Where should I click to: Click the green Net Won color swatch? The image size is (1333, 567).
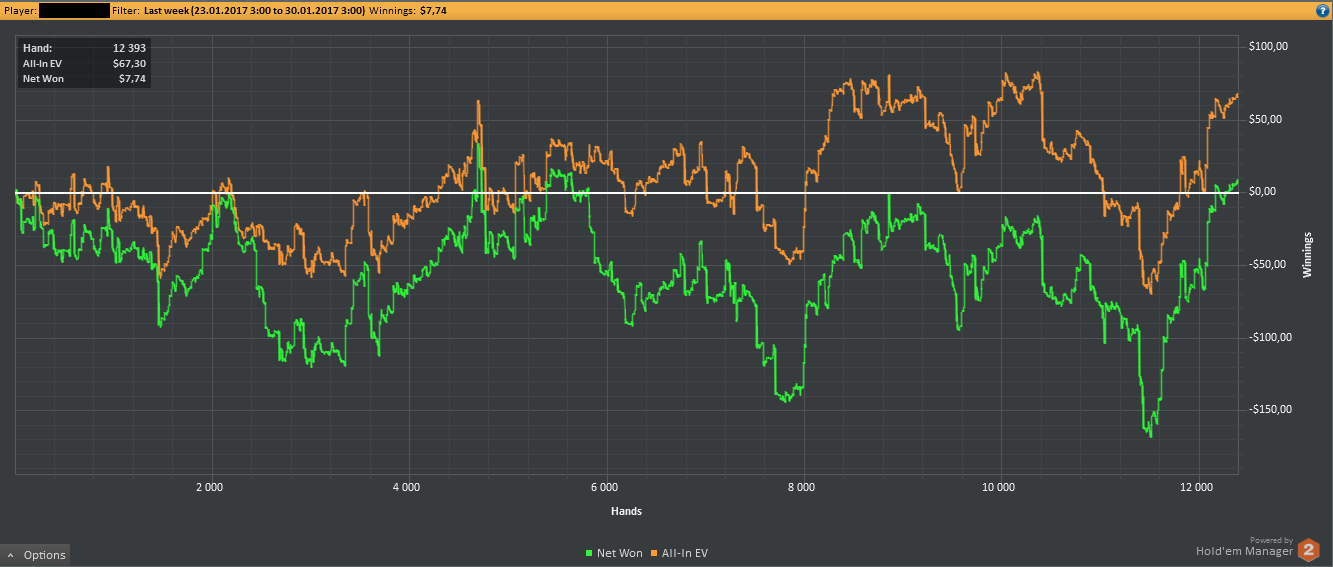click(588, 553)
